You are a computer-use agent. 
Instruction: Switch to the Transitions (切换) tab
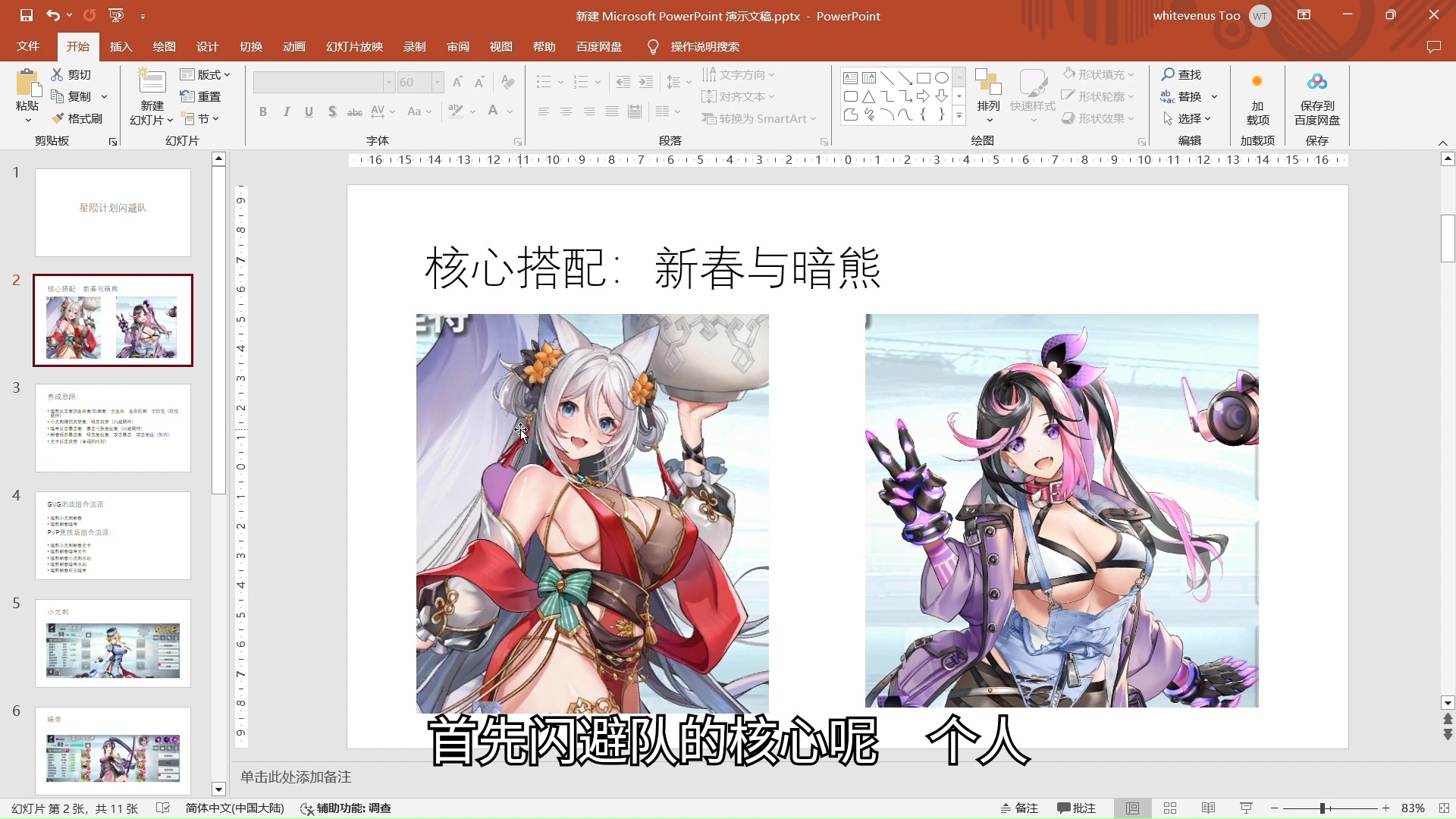pyautogui.click(x=251, y=47)
